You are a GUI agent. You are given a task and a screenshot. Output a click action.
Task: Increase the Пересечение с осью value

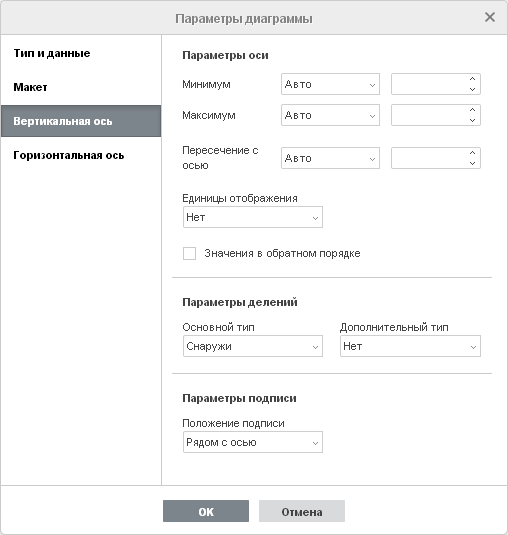point(472,153)
